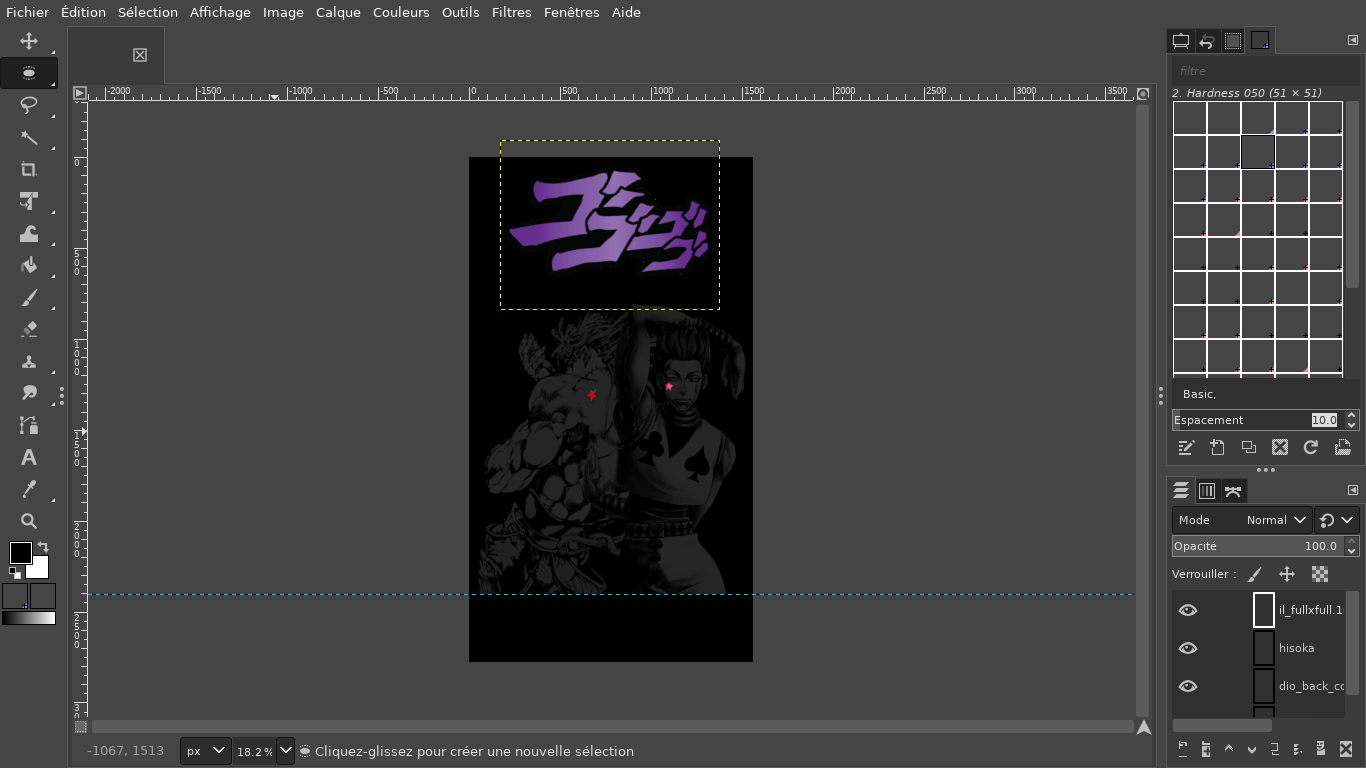
Task: Click edit brush button under Espacement
Action: [x=1186, y=447]
